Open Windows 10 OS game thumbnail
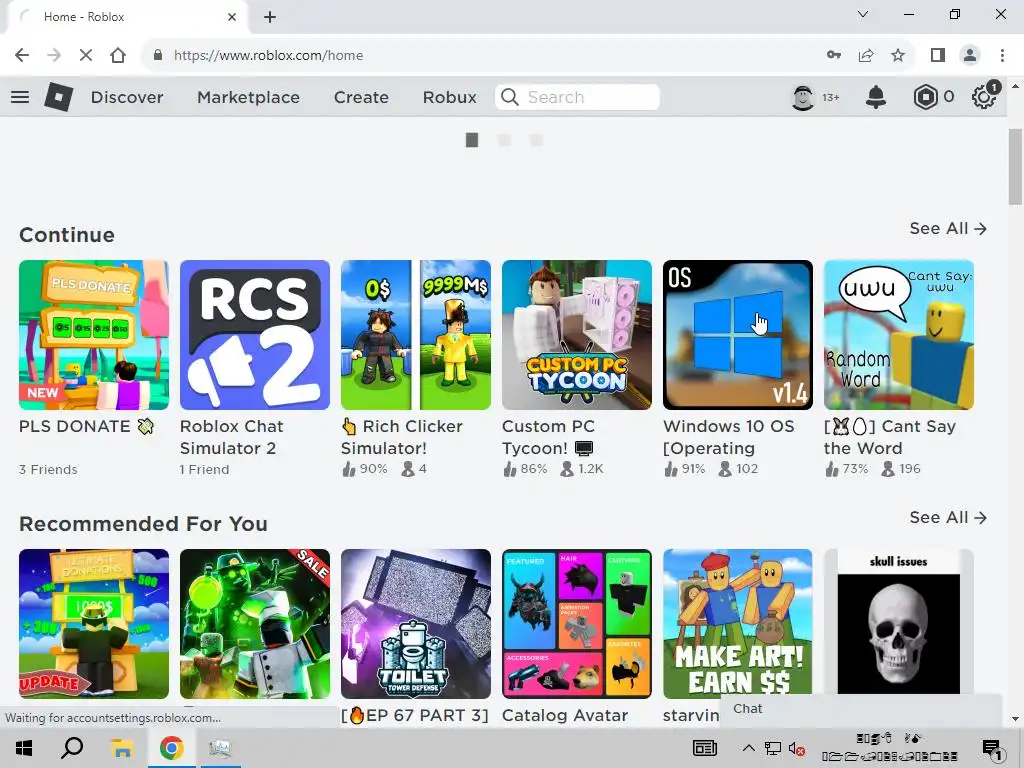Image resolution: width=1024 pixels, height=768 pixels. [738, 335]
